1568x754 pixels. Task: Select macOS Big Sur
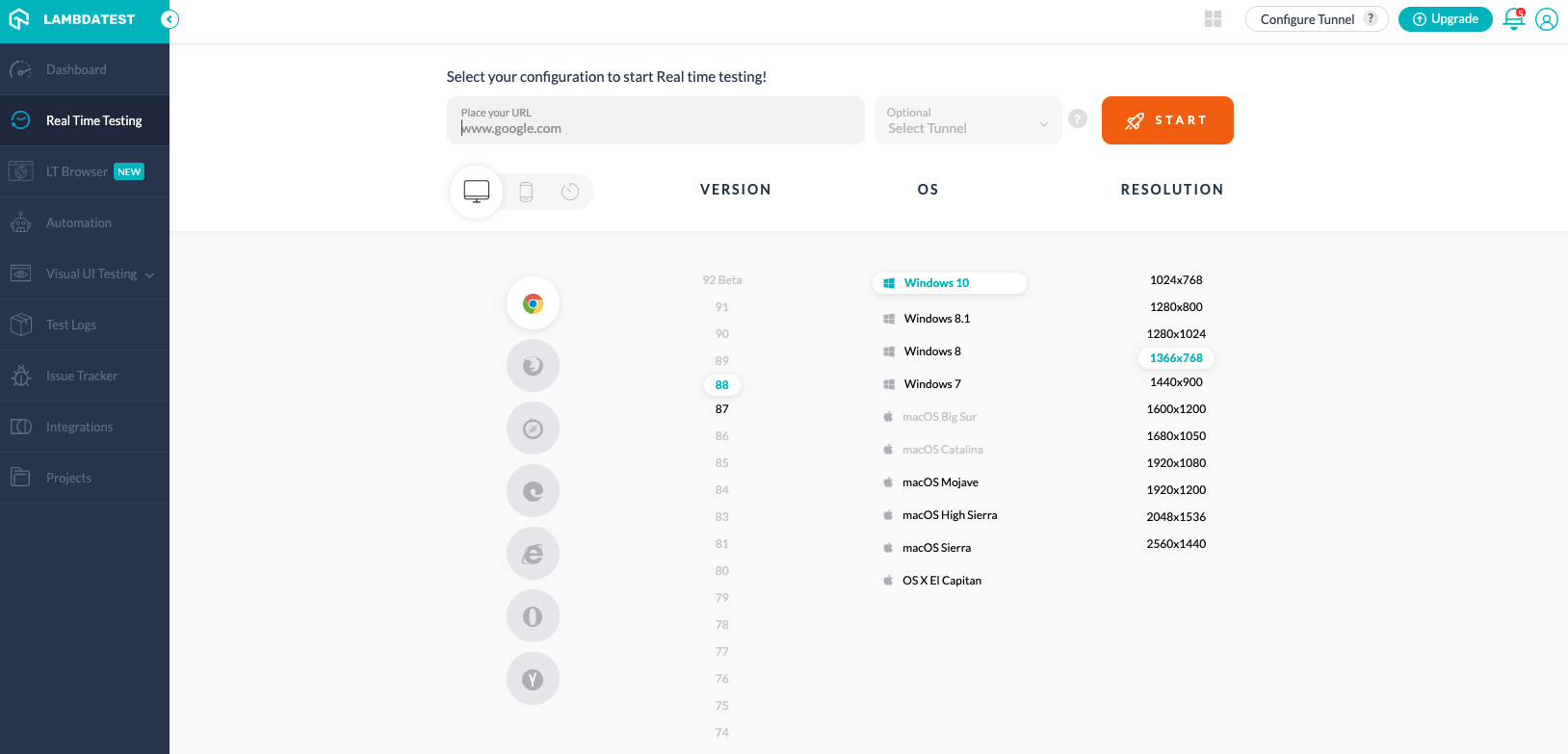tap(929, 417)
